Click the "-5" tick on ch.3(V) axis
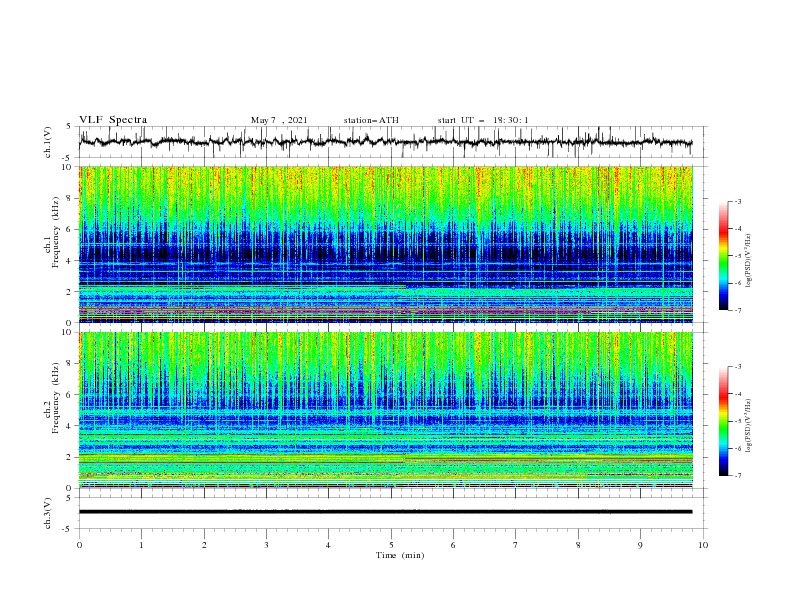Screen dimensions: 792x612 point(68,529)
